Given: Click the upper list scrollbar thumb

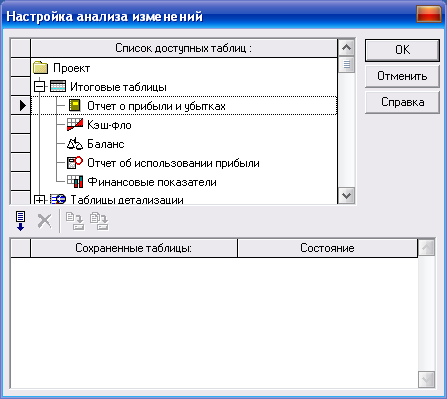Looking at the screenshot, I should [347, 65].
